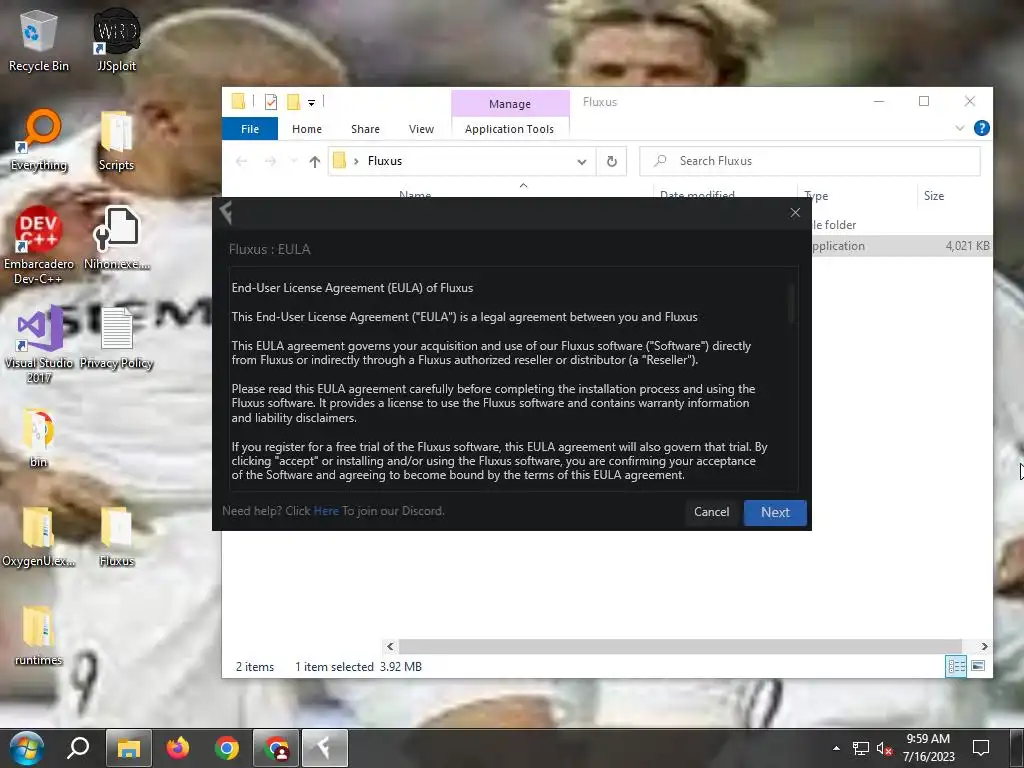Select the Recycle Bin desktop icon
The image size is (1024, 768).
pyautogui.click(x=39, y=40)
